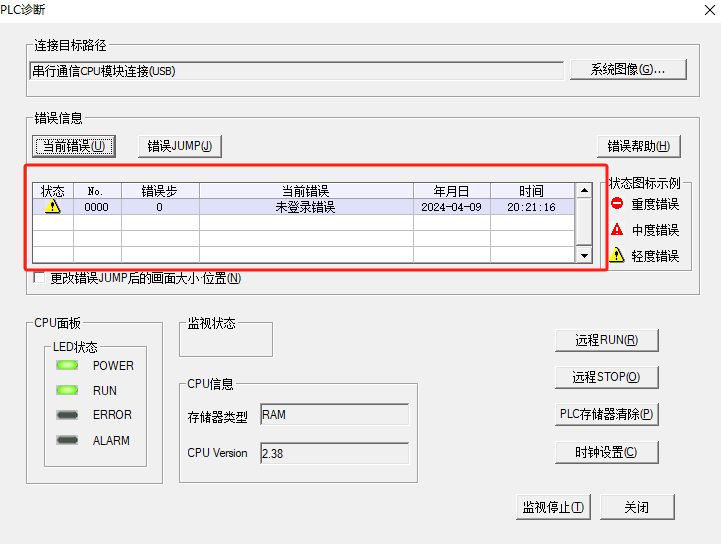The image size is (721, 544).
Task: Click the gray ALARM LED indicator
Action: pos(68,441)
